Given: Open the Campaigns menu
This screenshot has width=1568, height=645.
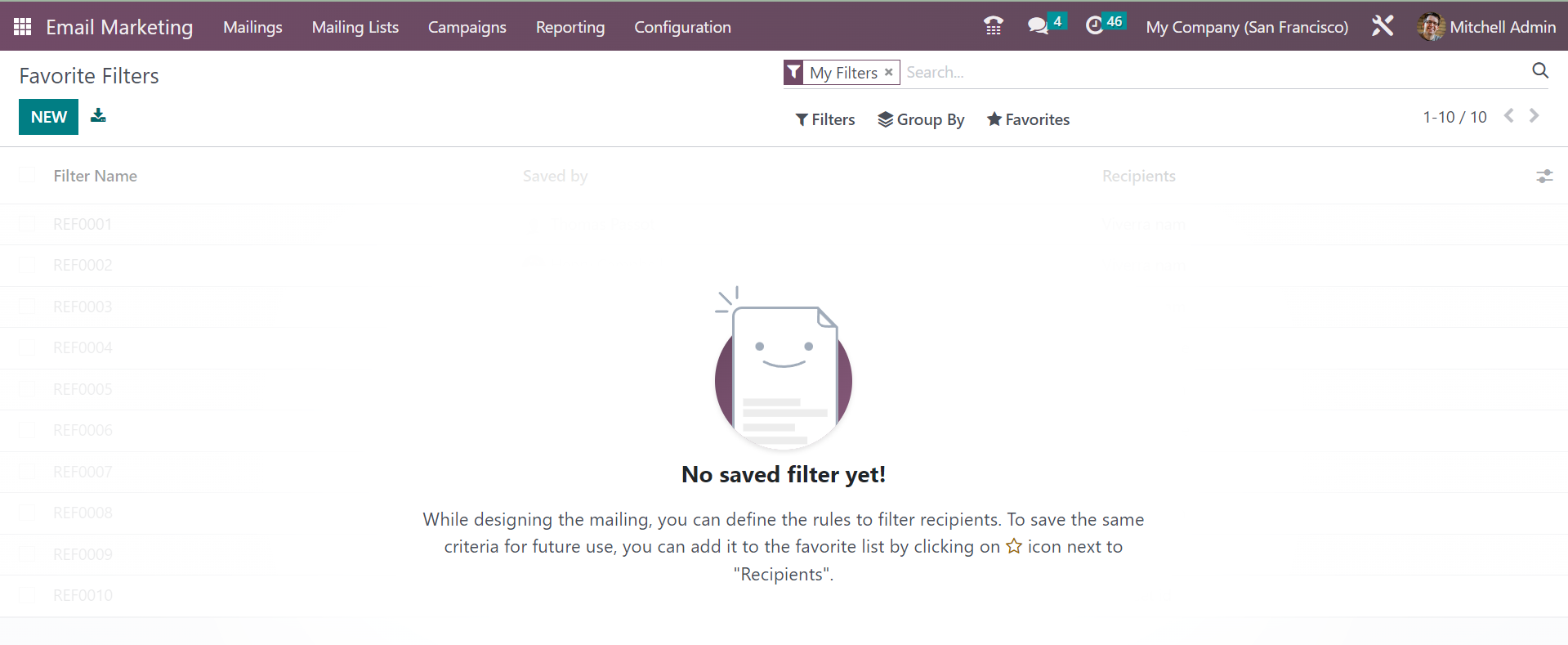Looking at the screenshot, I should tap(467, 27).
